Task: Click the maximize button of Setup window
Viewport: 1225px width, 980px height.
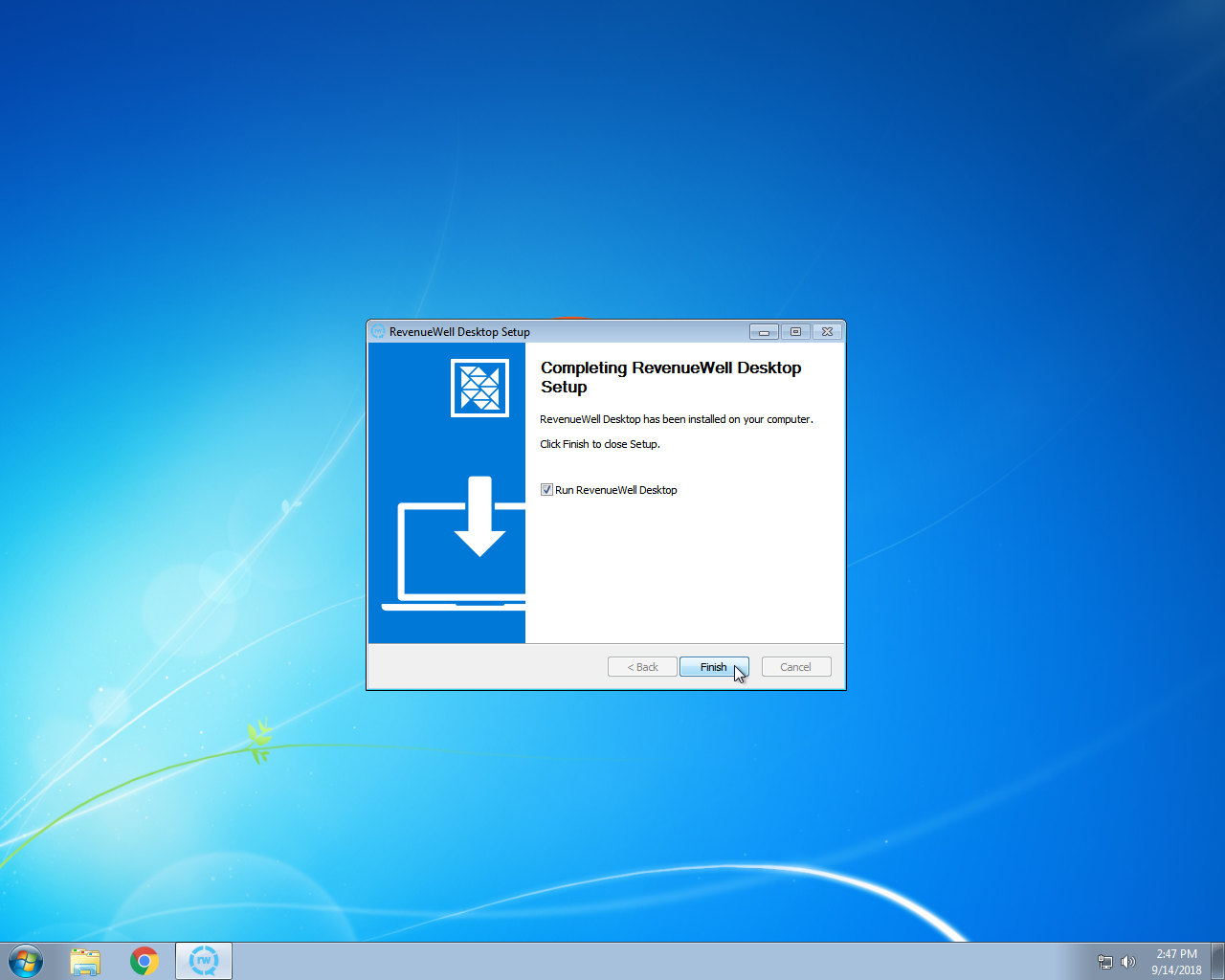Action: (795, 332)
